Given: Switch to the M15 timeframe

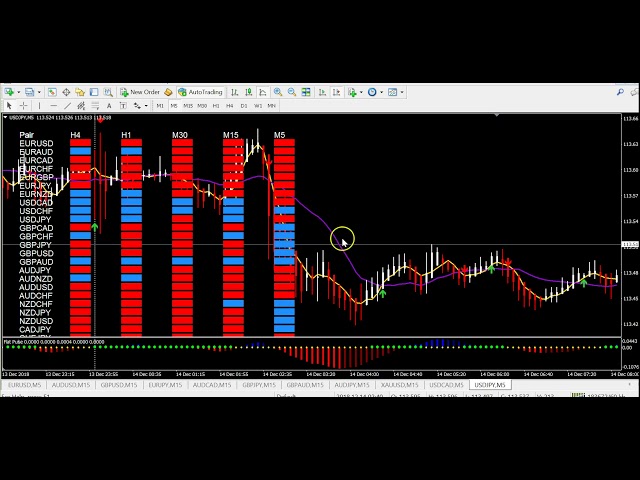Looking at the screenshot, I should tap(188, 105).
